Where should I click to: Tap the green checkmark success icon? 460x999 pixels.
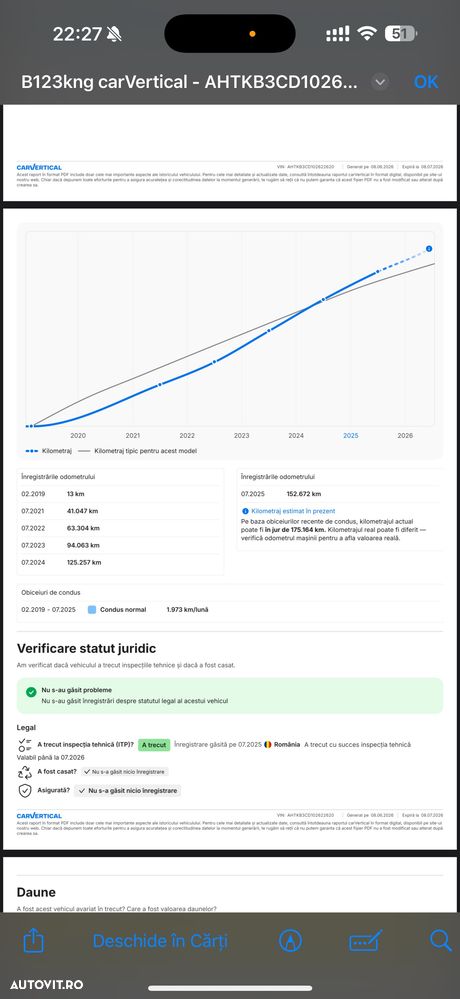[31, 692]
